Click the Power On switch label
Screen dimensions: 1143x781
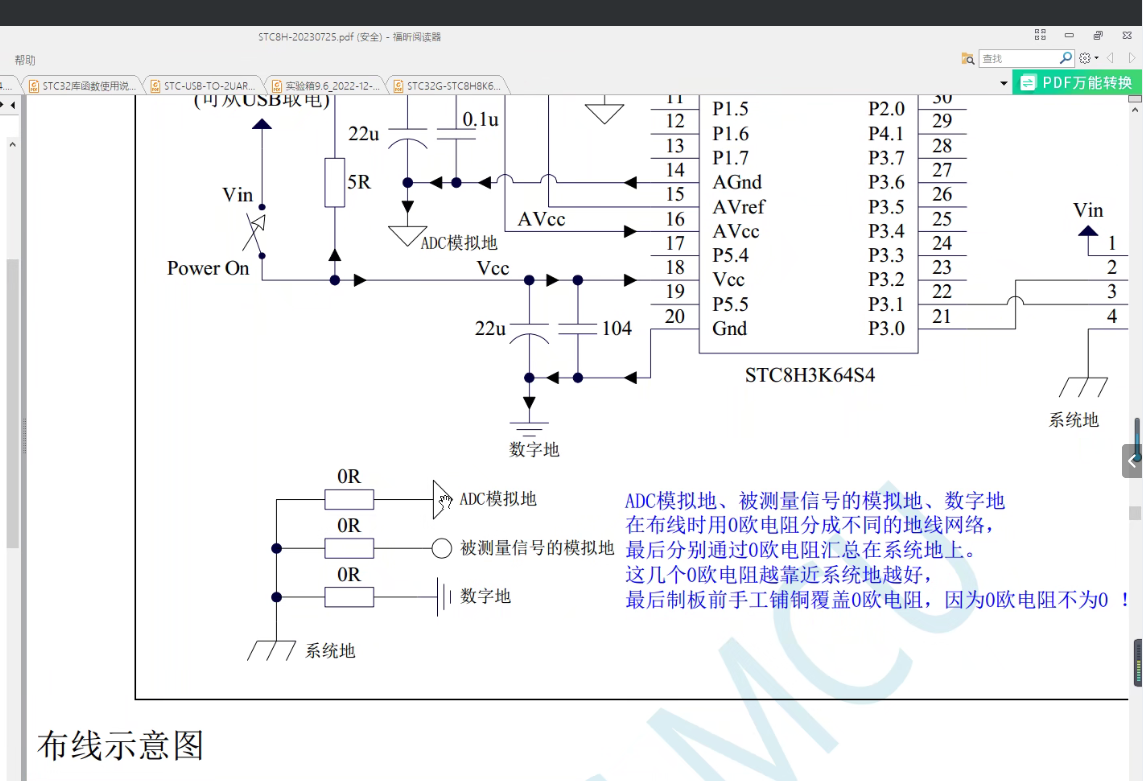(x=208, y=268)
